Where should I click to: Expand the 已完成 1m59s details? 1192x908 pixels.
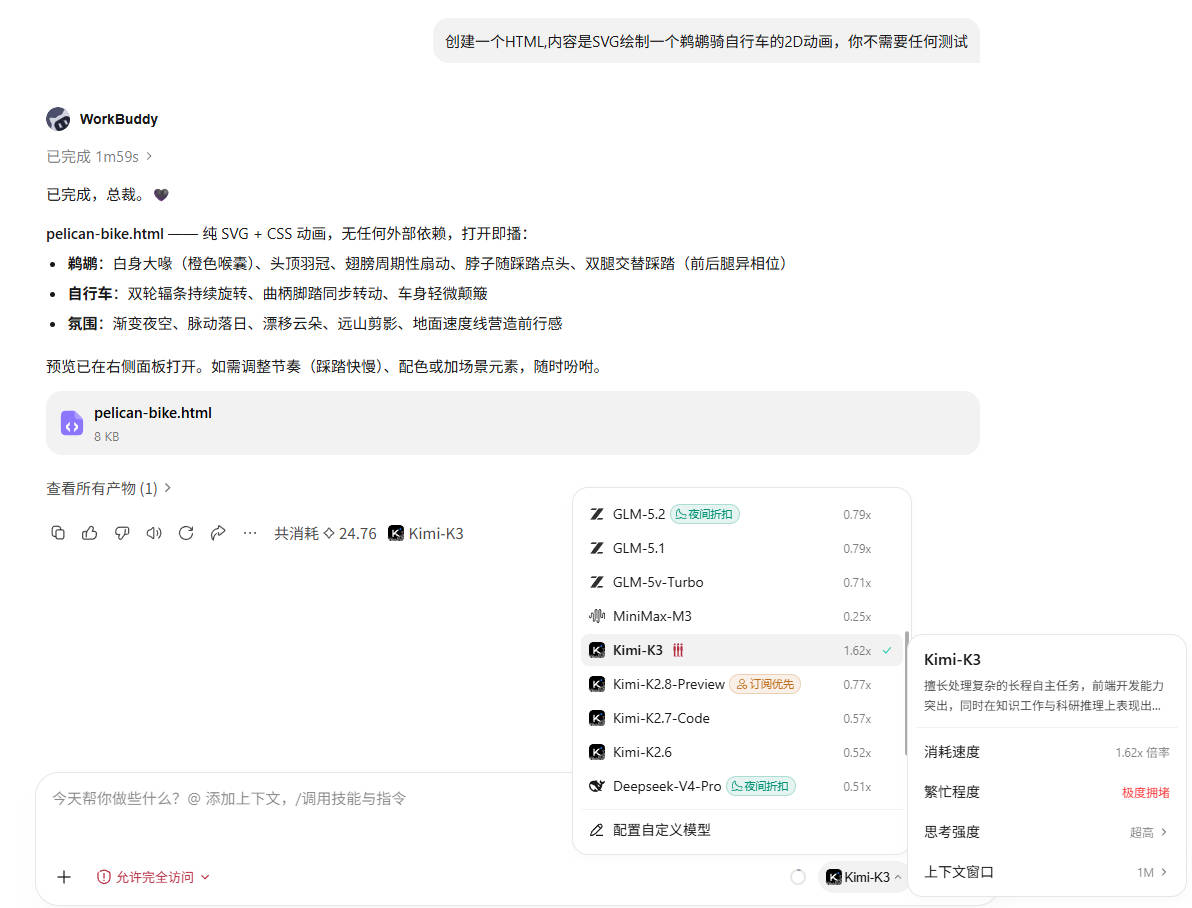pyautogui.click(x=100, y=157)
